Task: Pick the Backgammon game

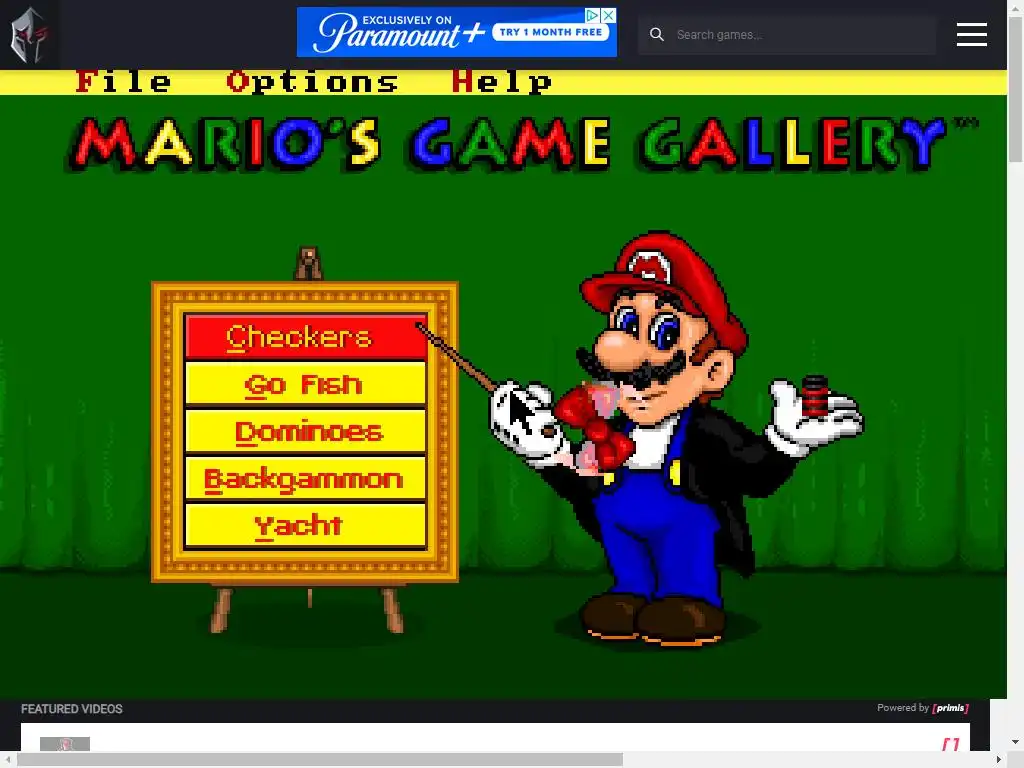Action: tap(306, 479)
